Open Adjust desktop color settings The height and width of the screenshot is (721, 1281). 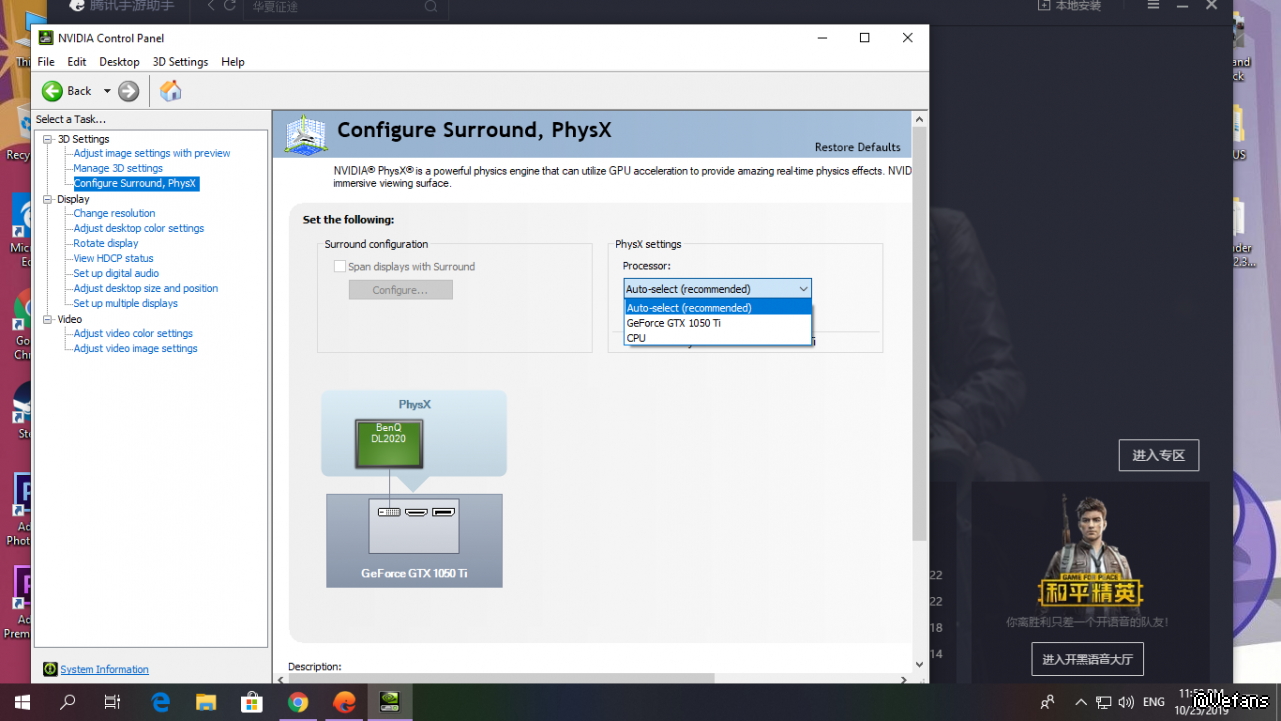coord(139,228)
